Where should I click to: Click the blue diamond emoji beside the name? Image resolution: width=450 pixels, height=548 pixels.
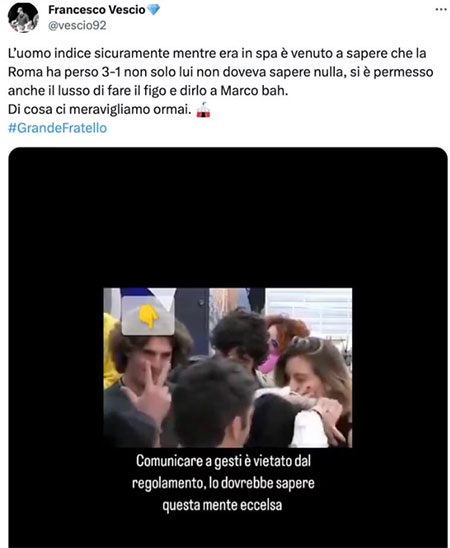pyautogui.click(x=153, y=9)
